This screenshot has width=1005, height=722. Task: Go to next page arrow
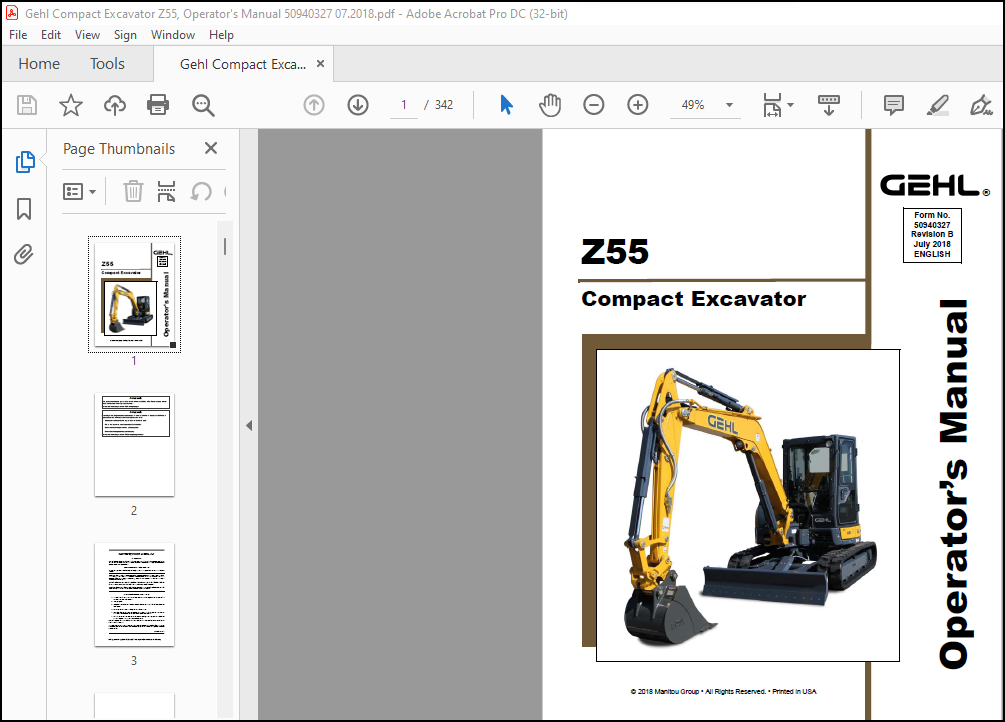[x=358, y=105]
